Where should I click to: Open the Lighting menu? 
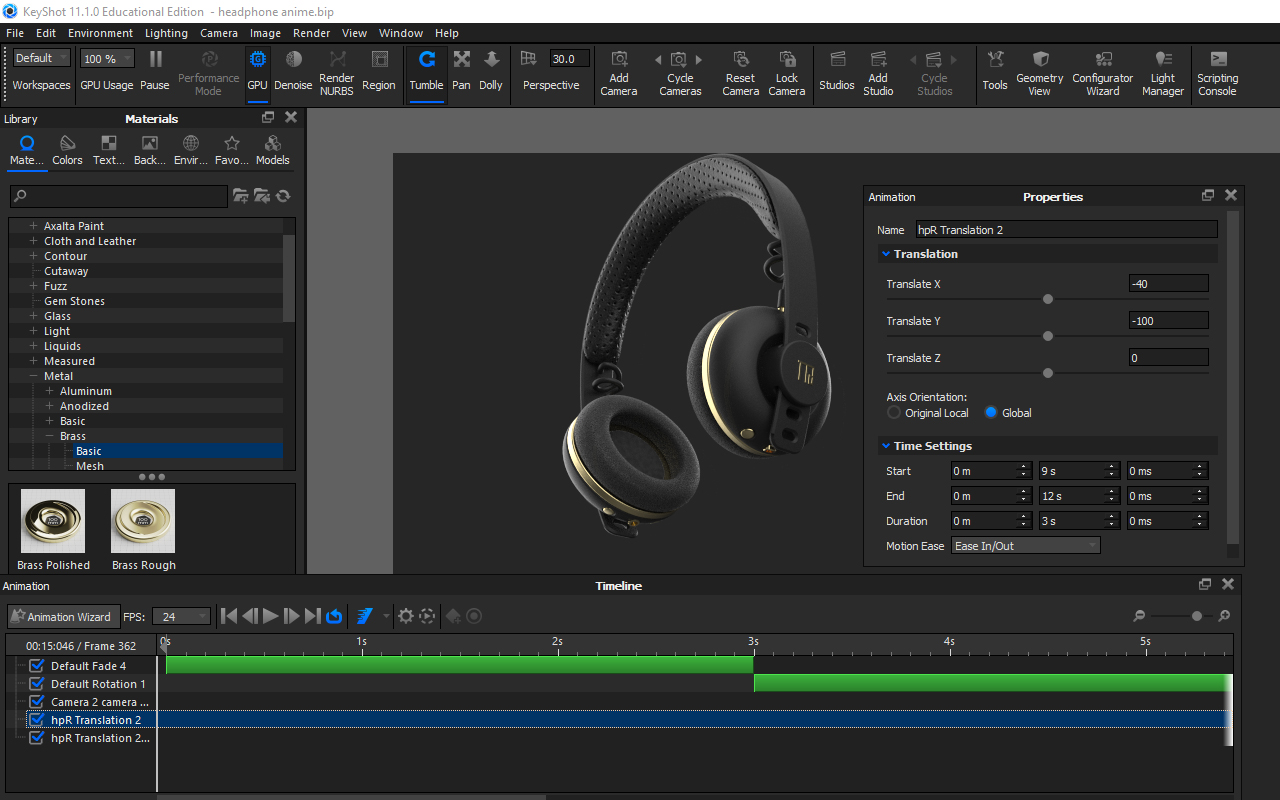(166, 33)
